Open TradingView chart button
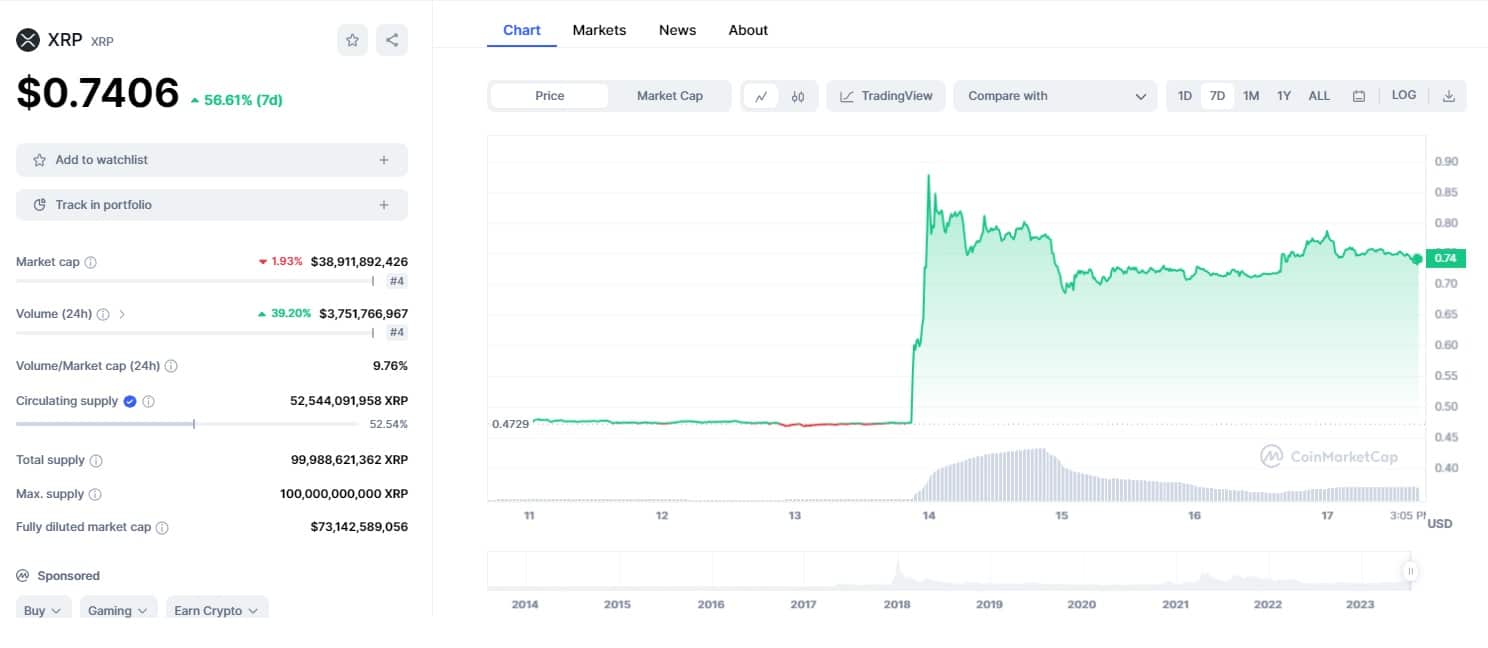 886,96
